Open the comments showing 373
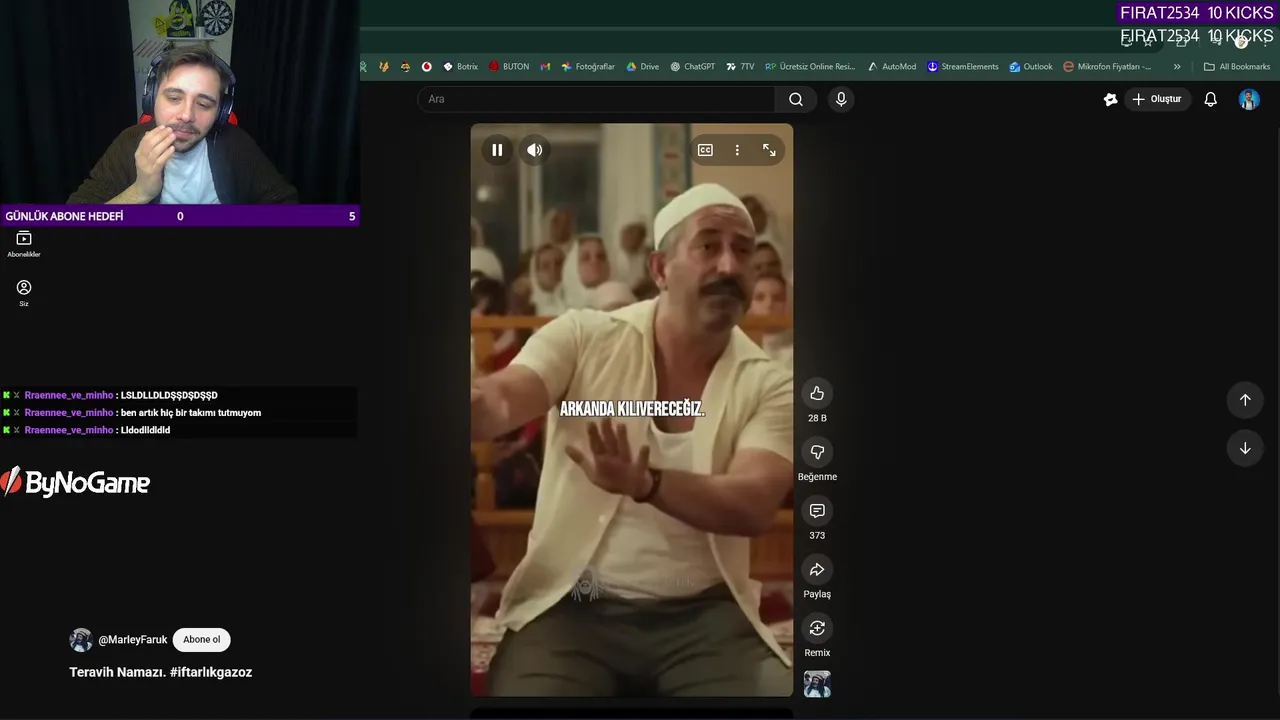1280x720 pixels. coord(817,511)
